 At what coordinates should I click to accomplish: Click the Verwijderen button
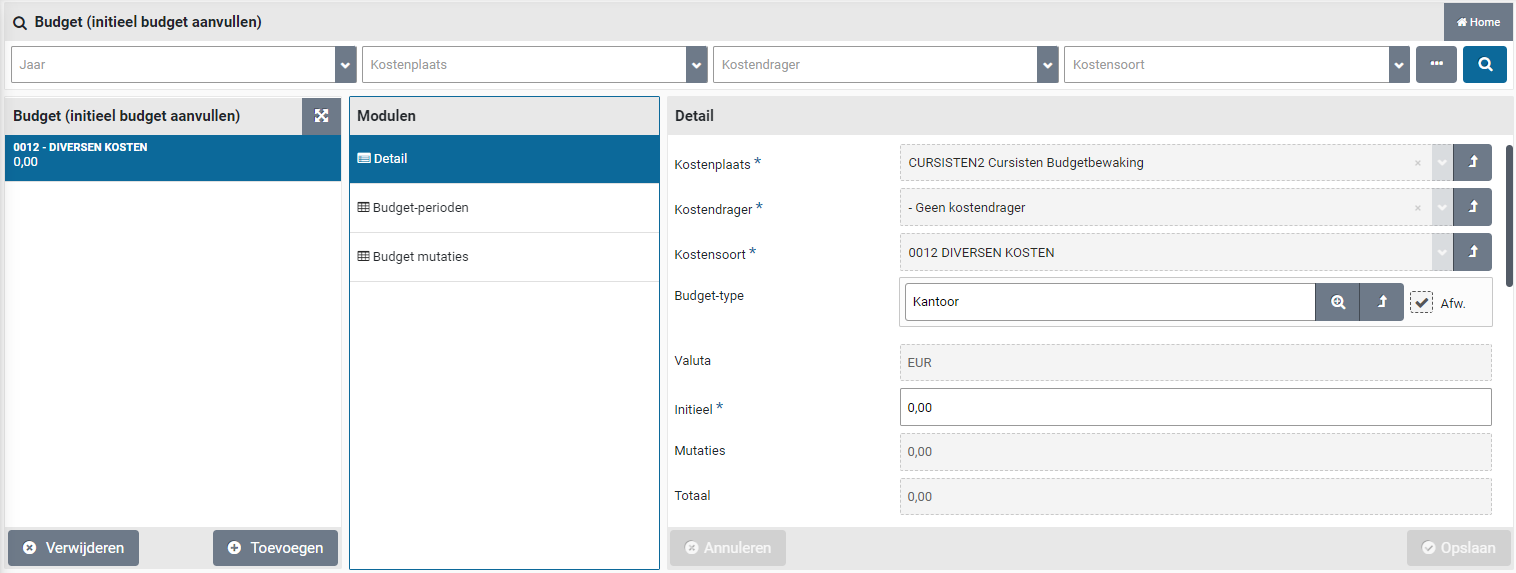pos(73,548)
